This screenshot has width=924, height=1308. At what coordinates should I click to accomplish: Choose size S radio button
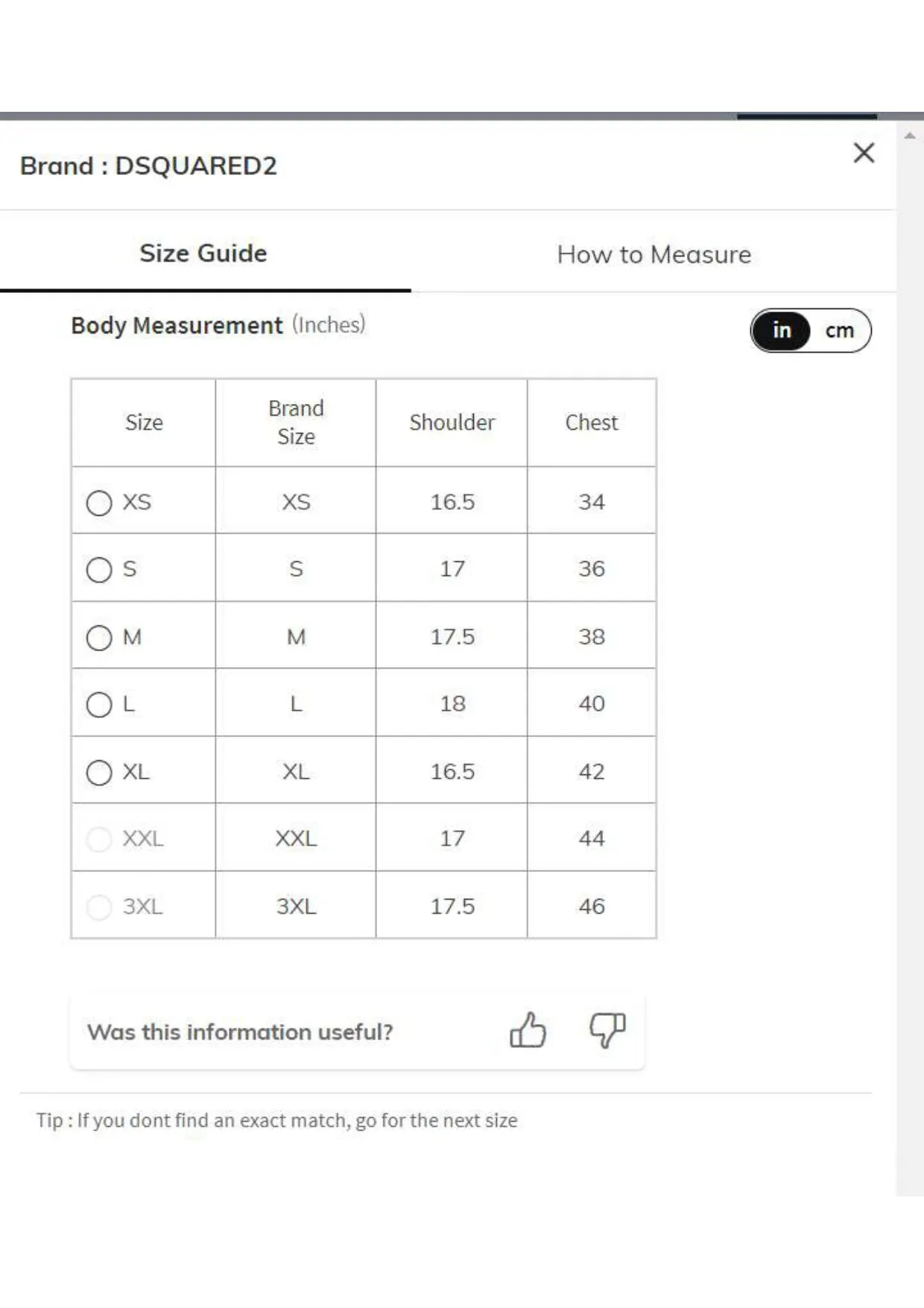[99, 570]
